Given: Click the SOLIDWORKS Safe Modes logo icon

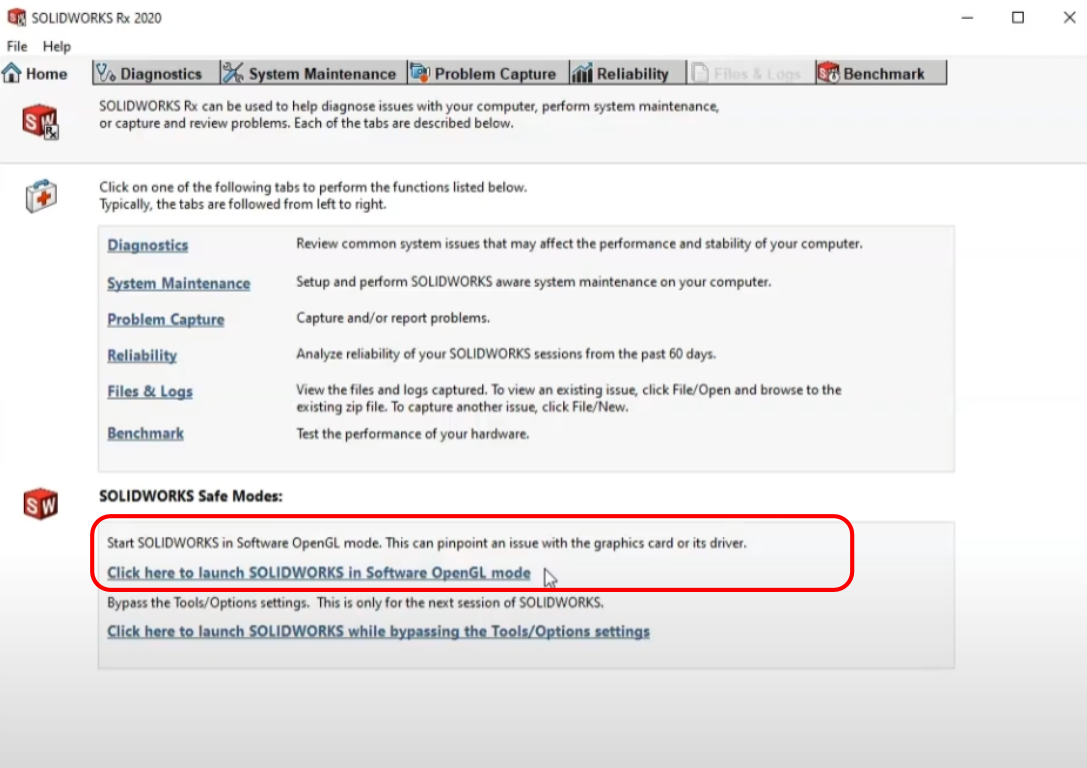Looking at the screenshot, I should coord(40,504).
